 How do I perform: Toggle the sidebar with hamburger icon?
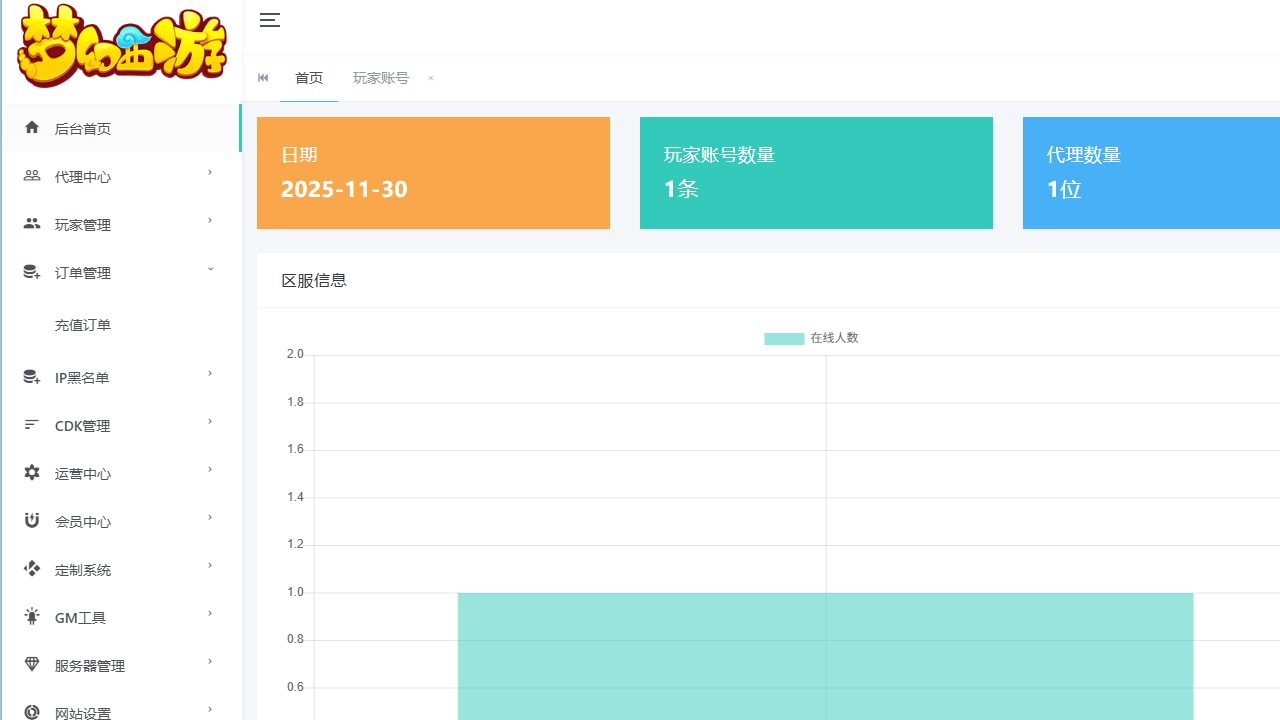269,20
